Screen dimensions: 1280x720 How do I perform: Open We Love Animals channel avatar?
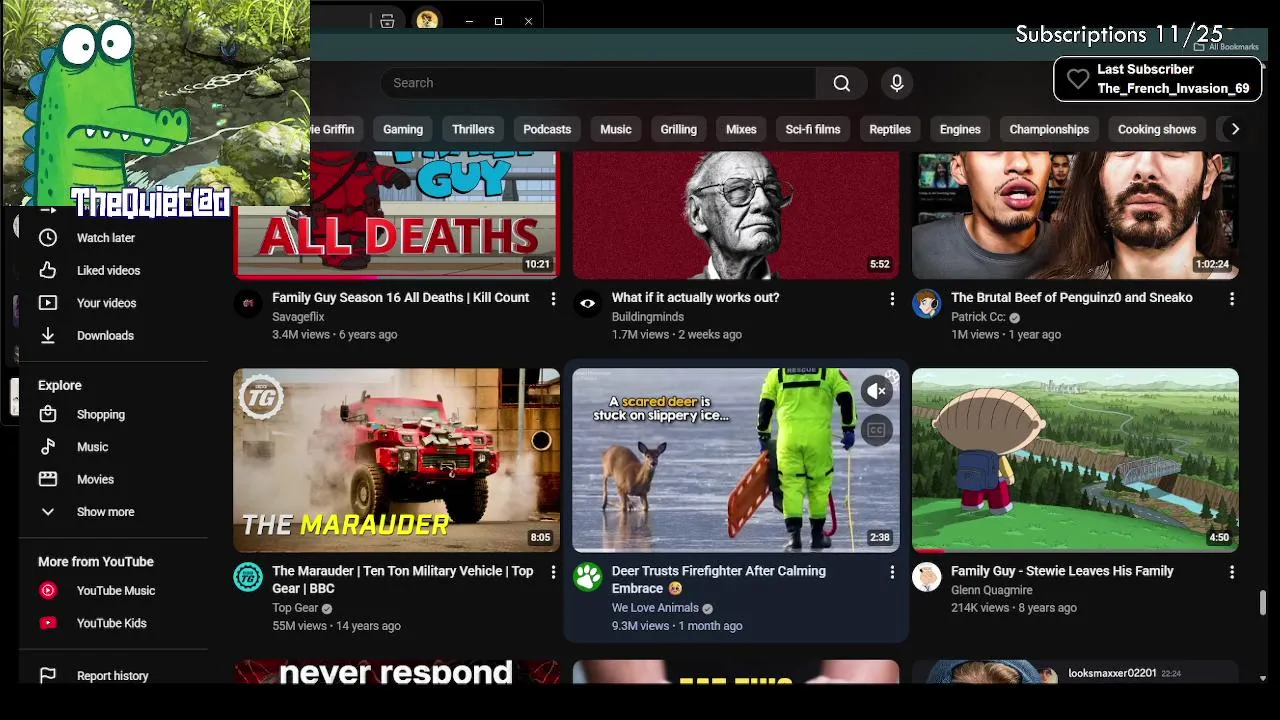(587, 577)
